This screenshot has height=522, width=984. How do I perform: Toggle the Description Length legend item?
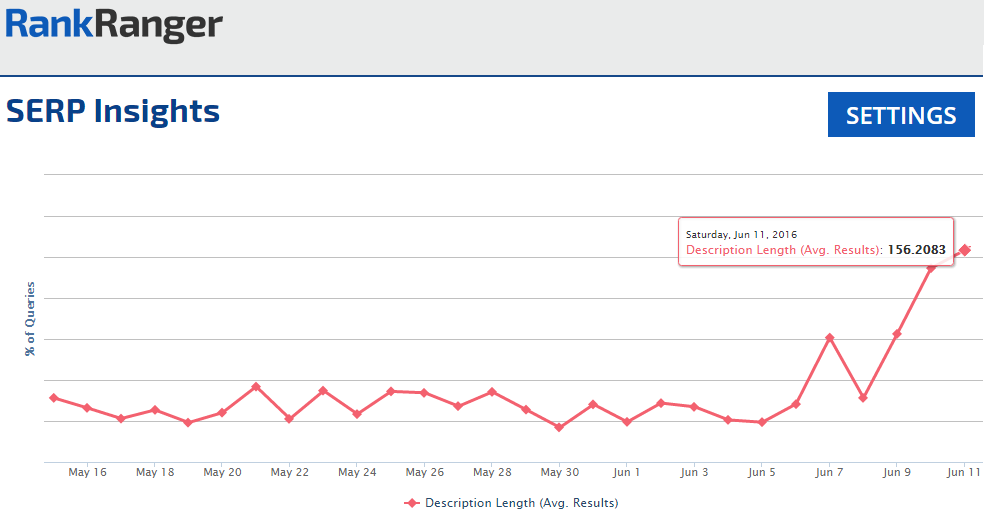[520, 502]
